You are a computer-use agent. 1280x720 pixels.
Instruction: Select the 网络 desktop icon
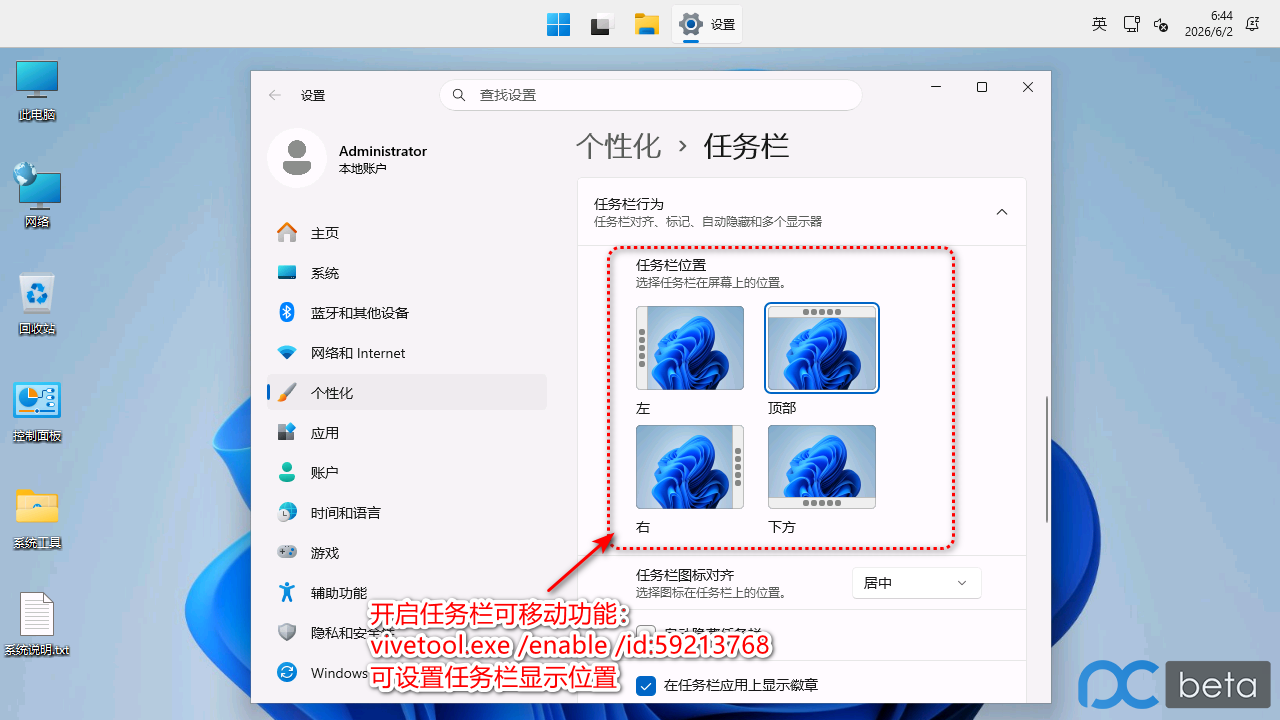coord(37,196)
